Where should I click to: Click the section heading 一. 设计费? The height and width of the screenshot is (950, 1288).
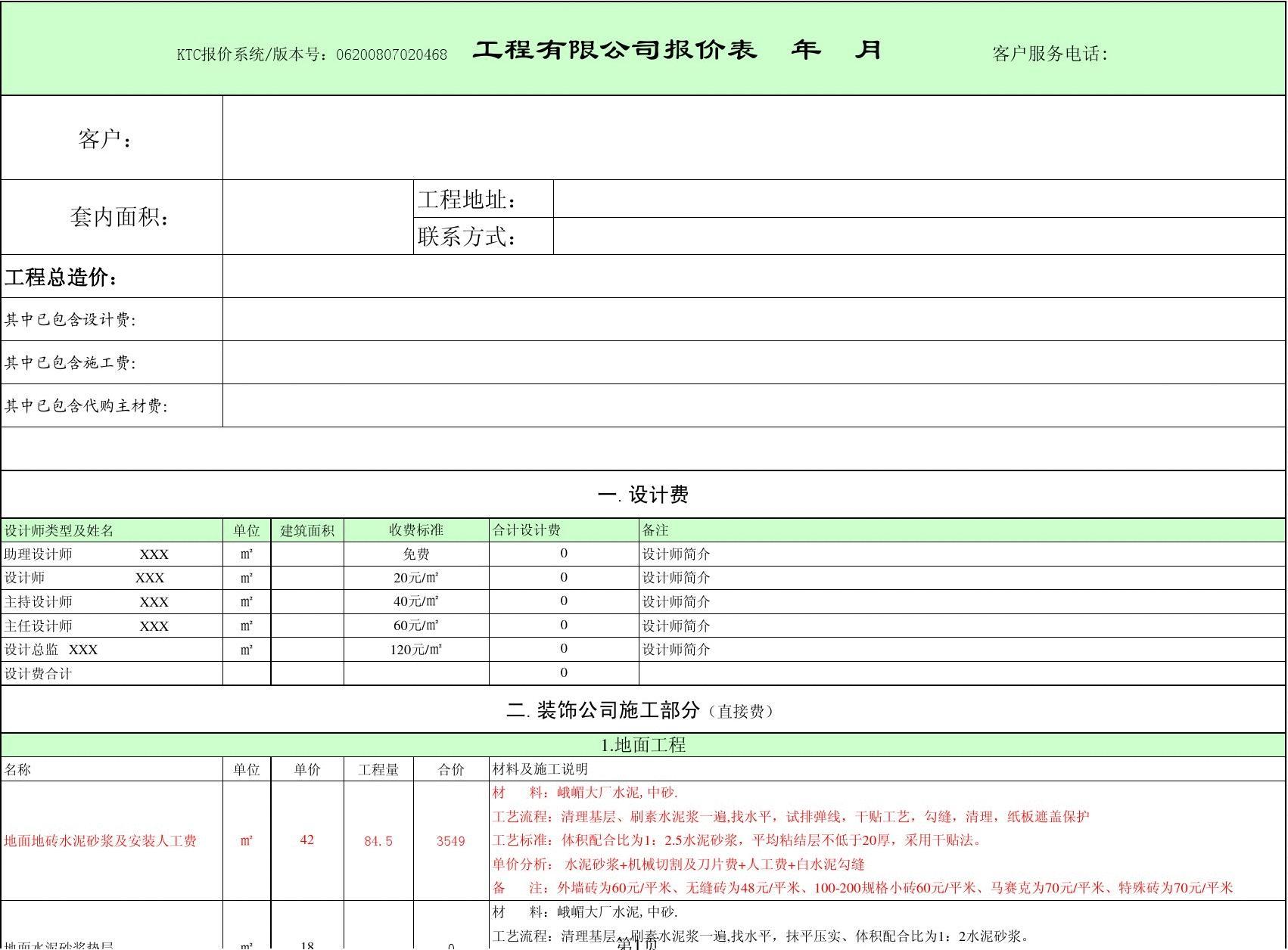click(643, 495)
